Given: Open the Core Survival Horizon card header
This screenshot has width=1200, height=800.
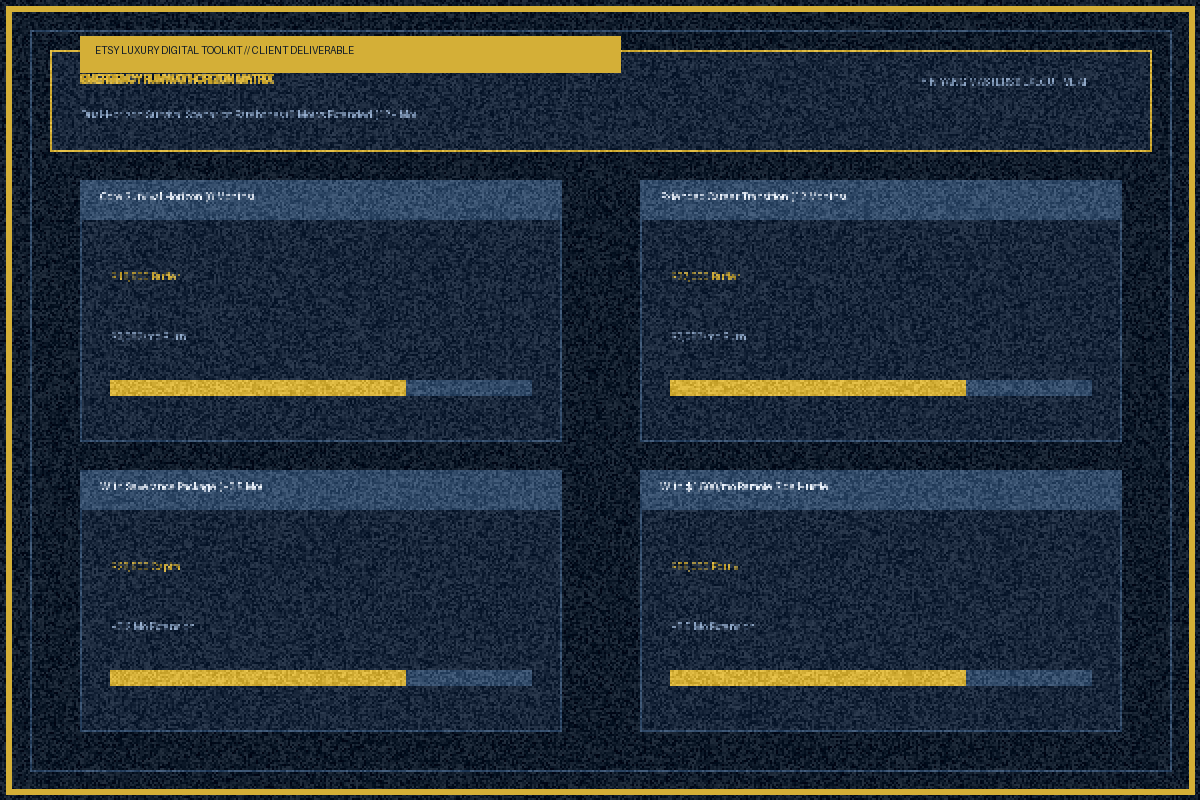Looking at the screenshot, I should tap(321, 199).
